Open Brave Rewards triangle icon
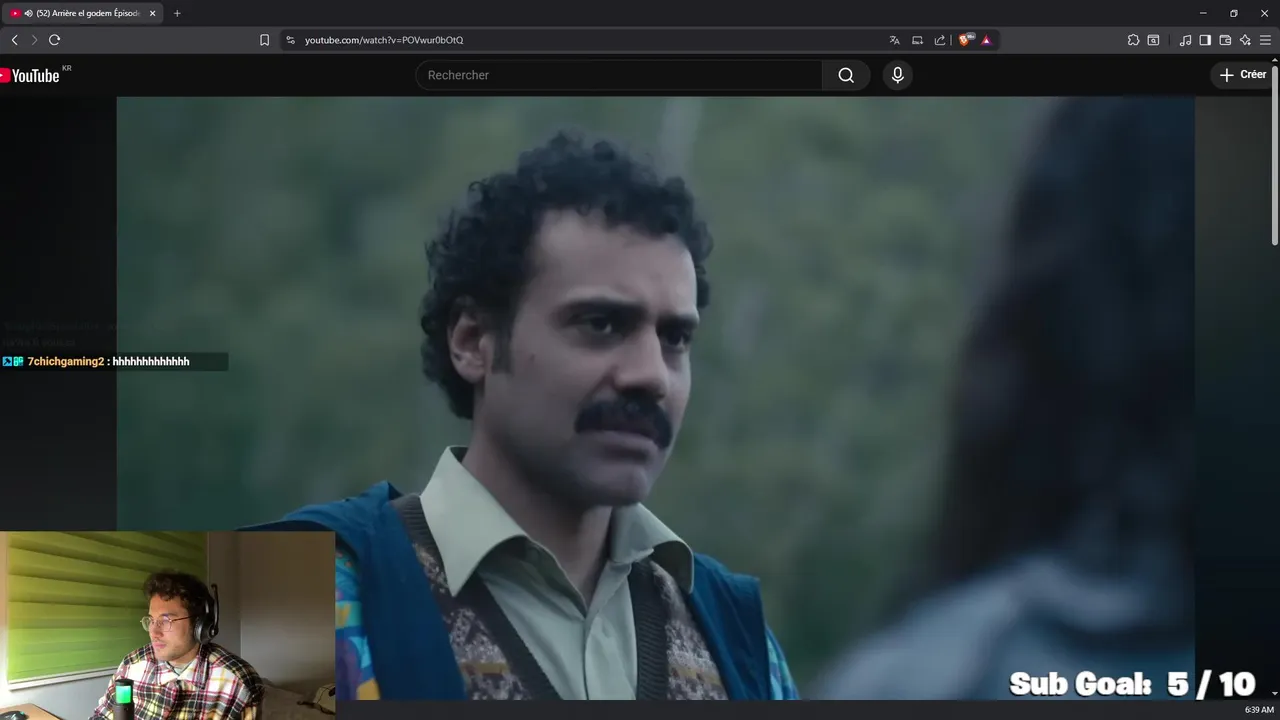The image size is (1280, 720). tap(986, 40)
